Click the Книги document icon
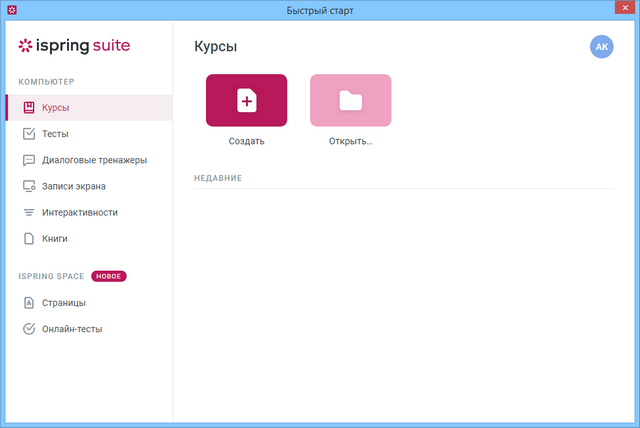 tap(29, 239)
